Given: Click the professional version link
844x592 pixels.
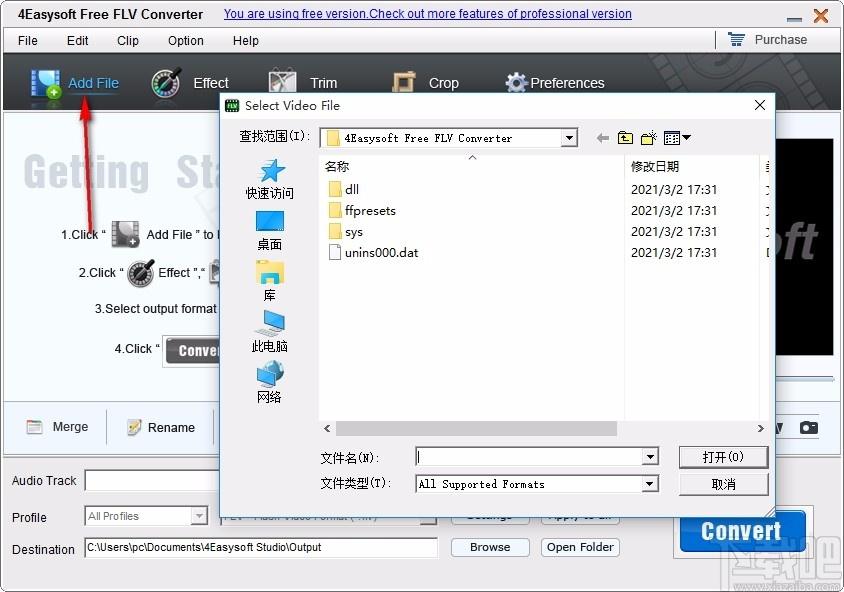Looking at the screenshot, I should (x=427, y=14).
